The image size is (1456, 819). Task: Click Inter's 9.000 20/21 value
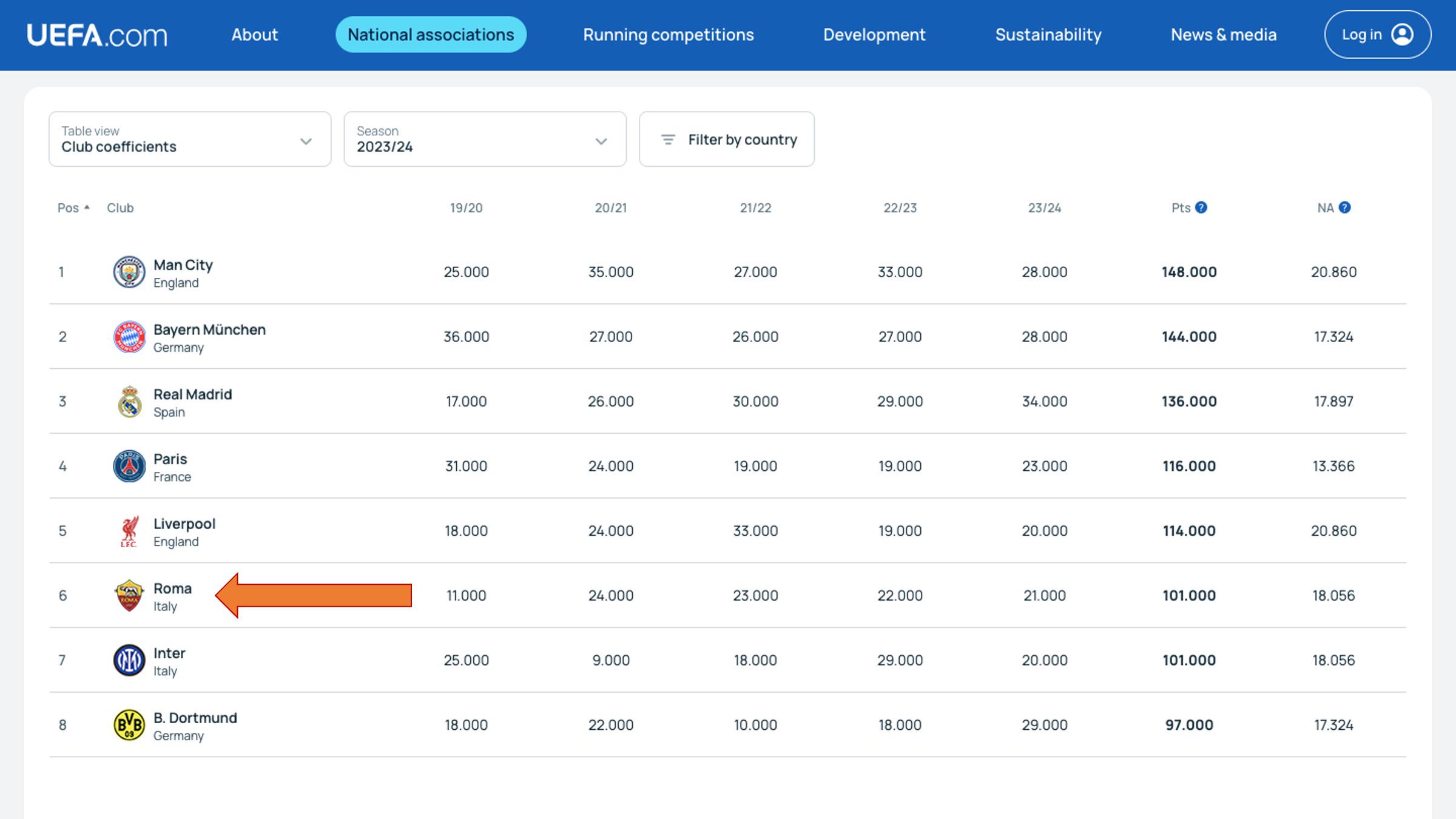611,660
